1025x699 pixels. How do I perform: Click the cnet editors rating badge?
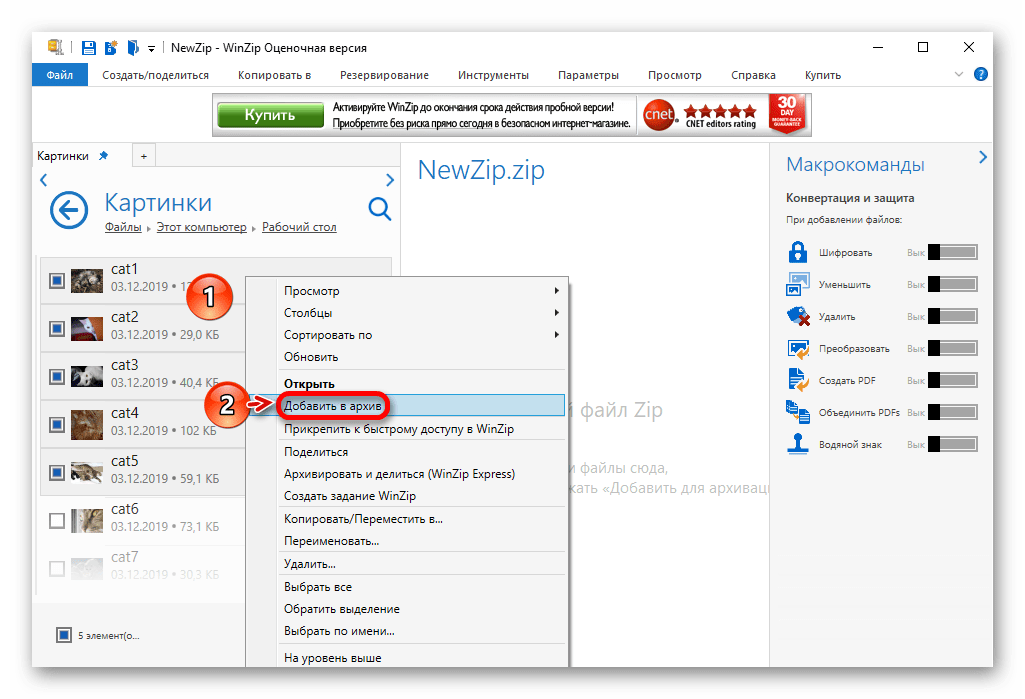point(700,115)
